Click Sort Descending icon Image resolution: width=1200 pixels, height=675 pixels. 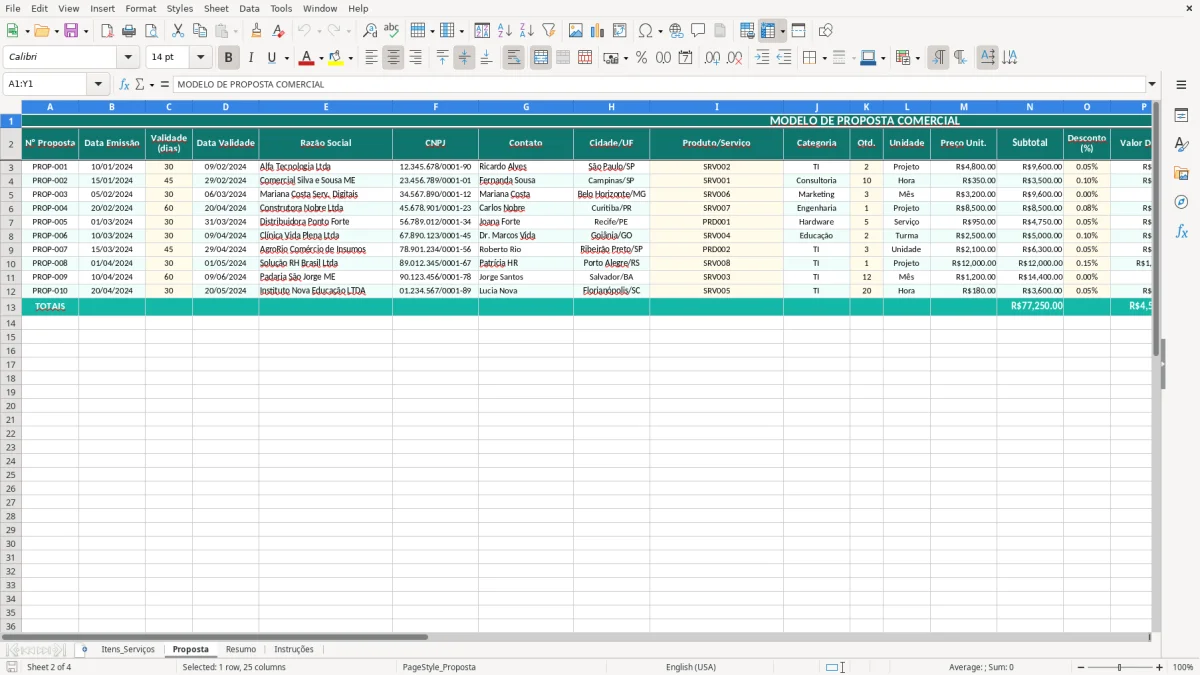tap(527, 31)
